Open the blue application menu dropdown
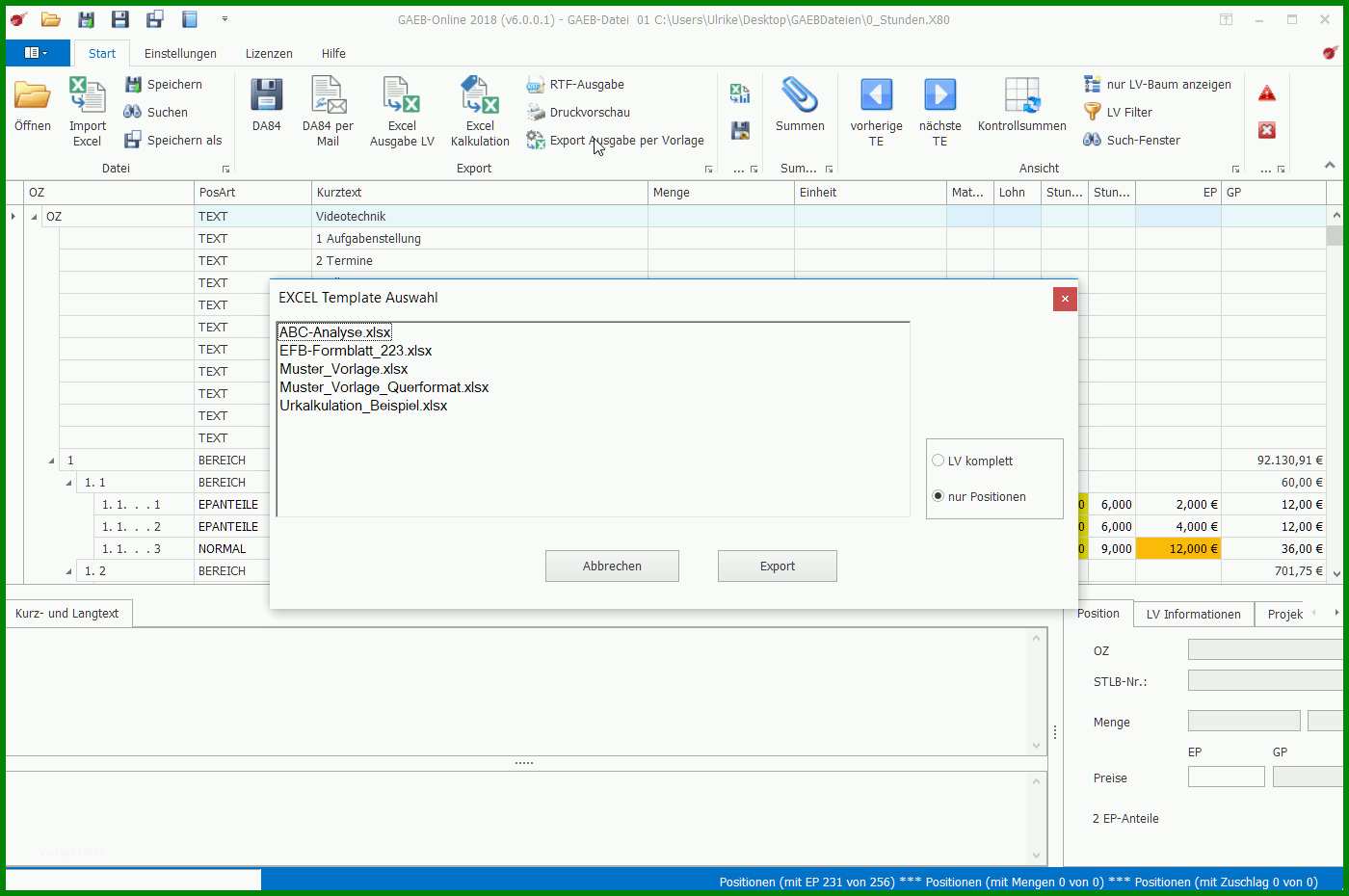1349x896 pixels. 38,53
